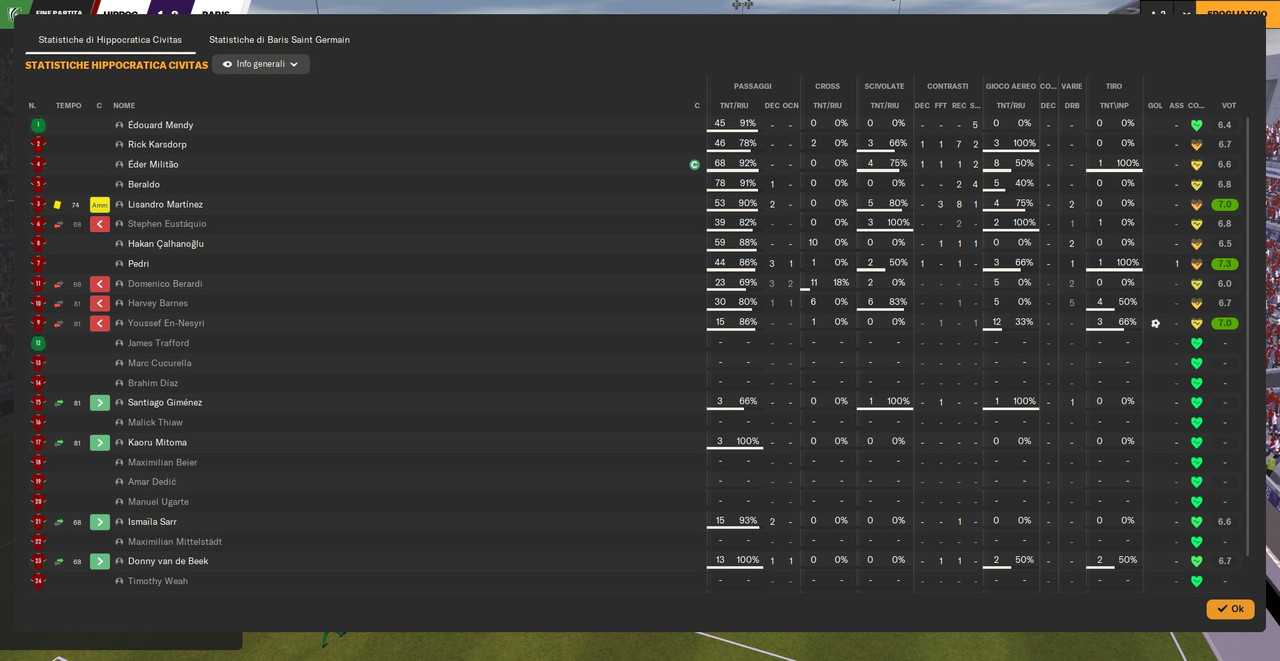This screenshot has height=661, width=1280.
Task: Click the player info icon beside Hakan Çalhanoğlu
Action: (x=119, y=244)
